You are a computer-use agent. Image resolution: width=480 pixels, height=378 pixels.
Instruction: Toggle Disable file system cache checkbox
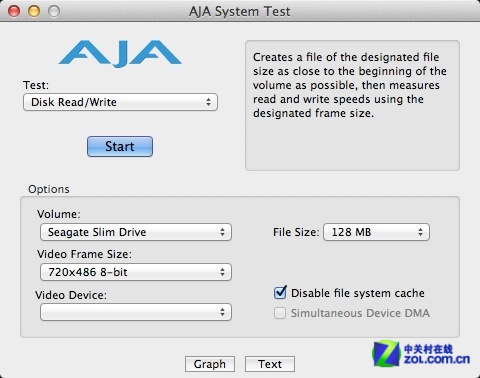point(280,293)
